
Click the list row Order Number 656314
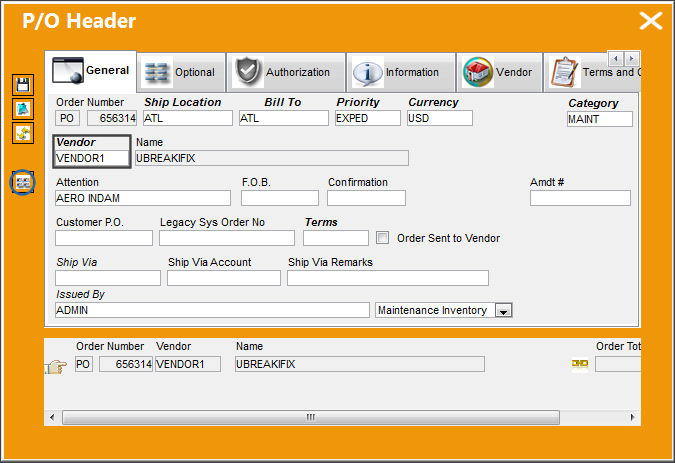click(126, 364)
